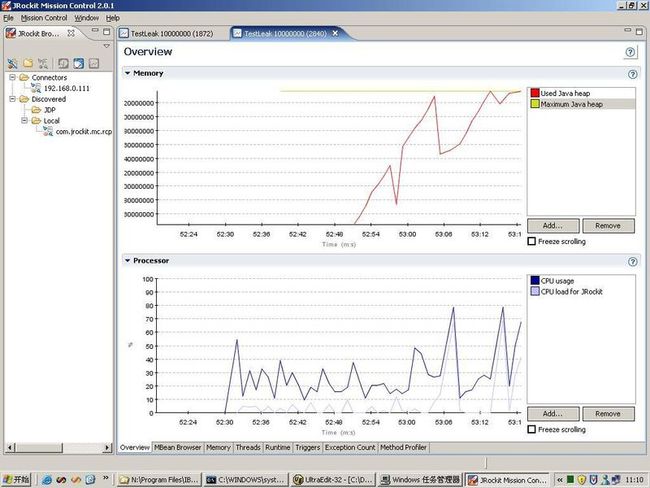Click the greyed chart icon in browser toolbar

click(94, 63)
